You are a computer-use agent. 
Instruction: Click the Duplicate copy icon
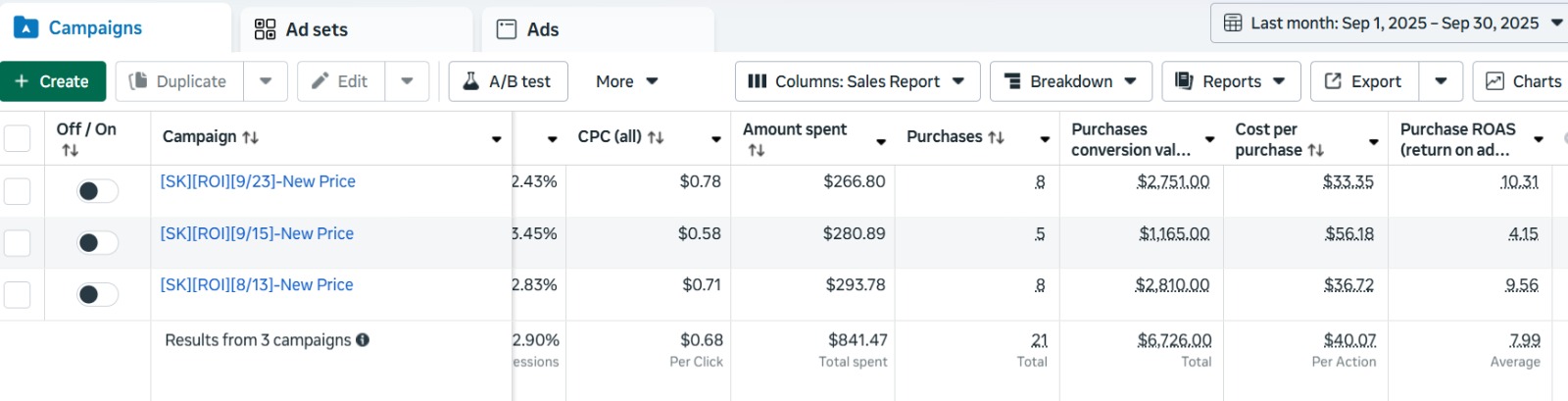pos(138,80)
